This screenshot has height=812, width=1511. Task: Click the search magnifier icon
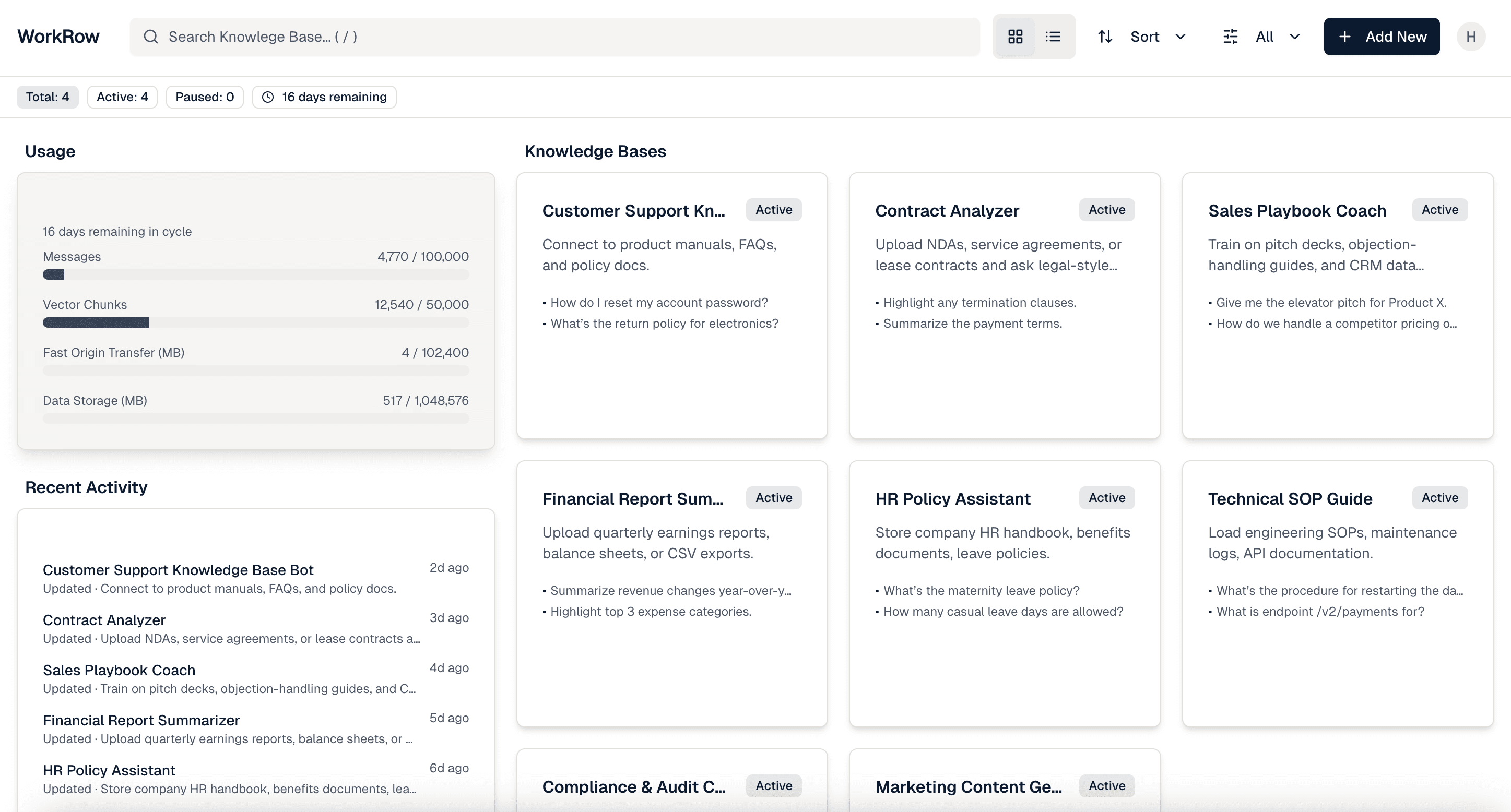pos(151,37)
